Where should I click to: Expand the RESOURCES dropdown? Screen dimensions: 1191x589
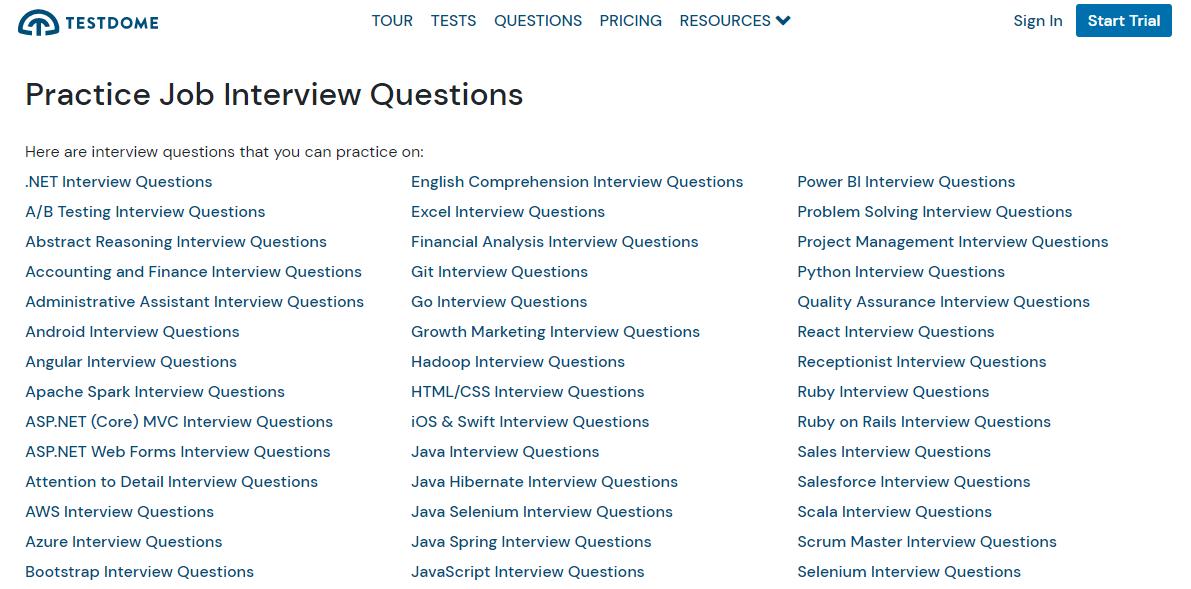735,21
